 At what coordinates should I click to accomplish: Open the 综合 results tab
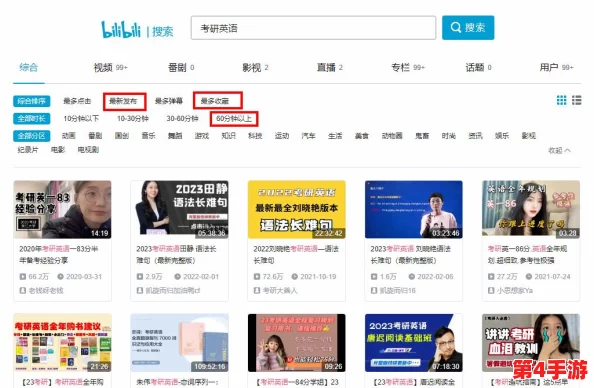click(29, 67)
